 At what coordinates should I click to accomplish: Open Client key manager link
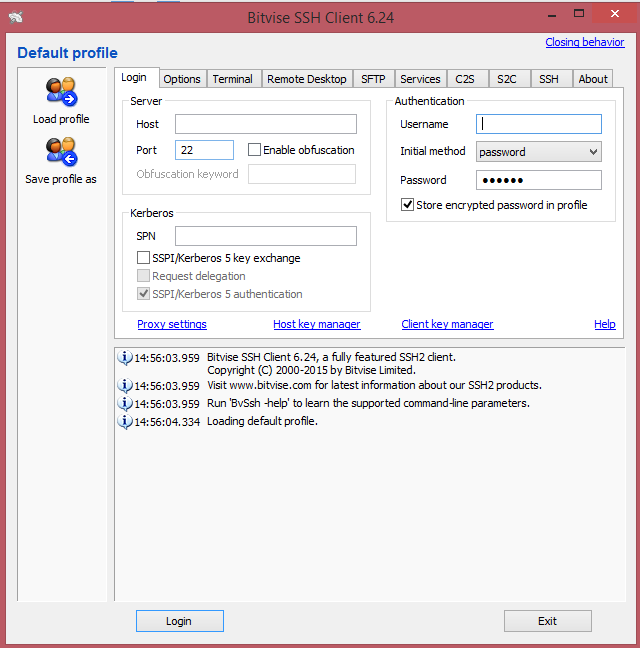click(x=447, y=324)
